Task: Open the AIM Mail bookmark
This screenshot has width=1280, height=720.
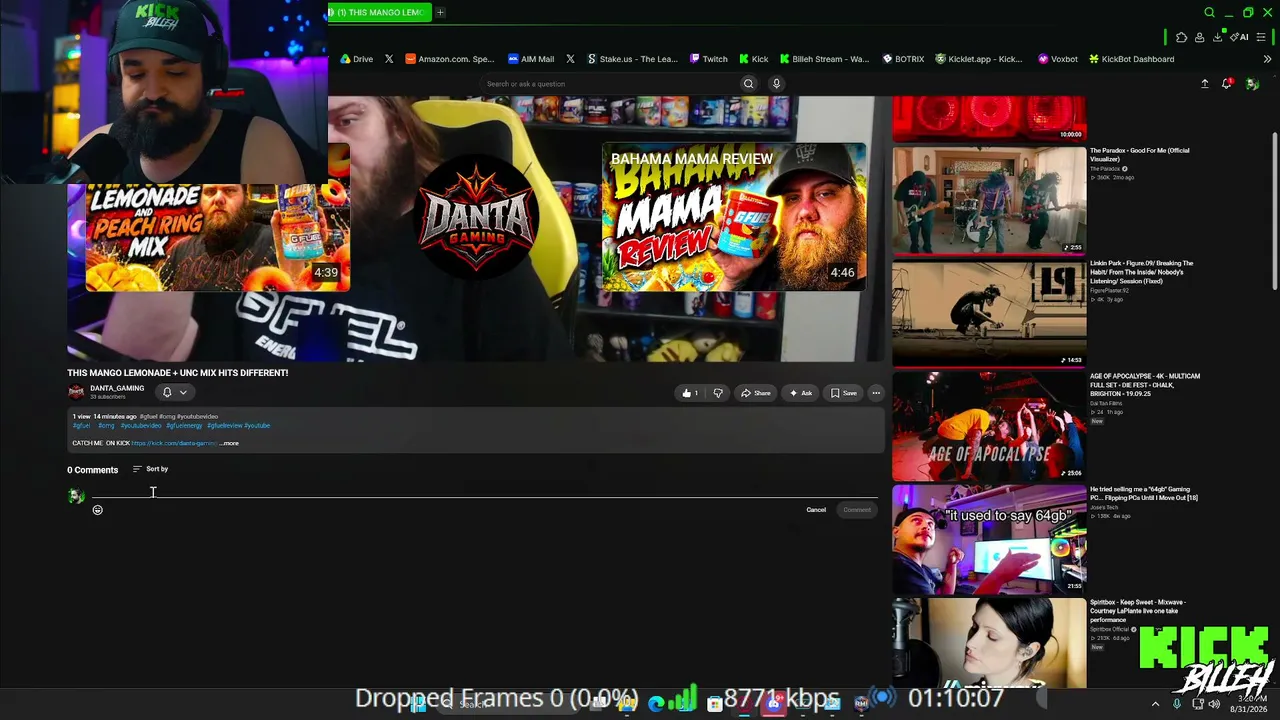Action: [x=531, y=59]
